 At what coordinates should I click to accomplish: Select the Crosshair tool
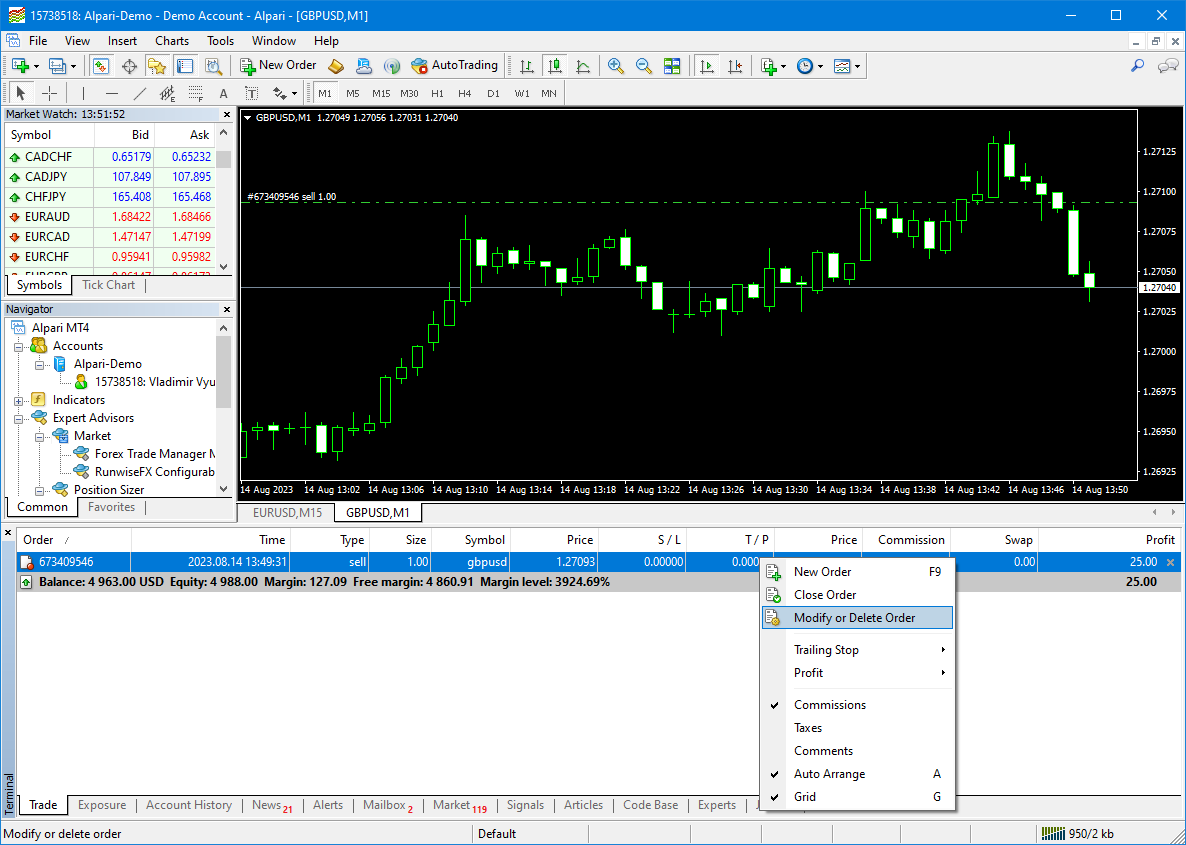[49, 94]
